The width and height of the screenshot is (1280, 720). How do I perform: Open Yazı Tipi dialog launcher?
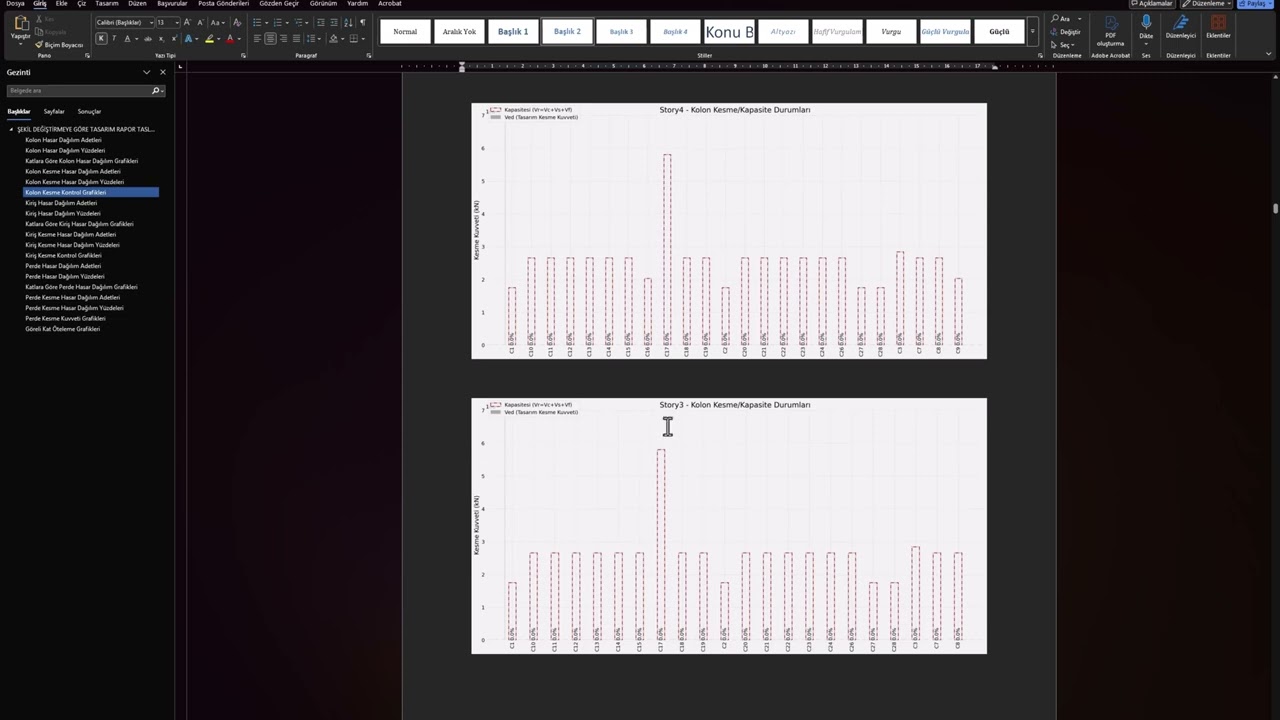click(243, 55)
